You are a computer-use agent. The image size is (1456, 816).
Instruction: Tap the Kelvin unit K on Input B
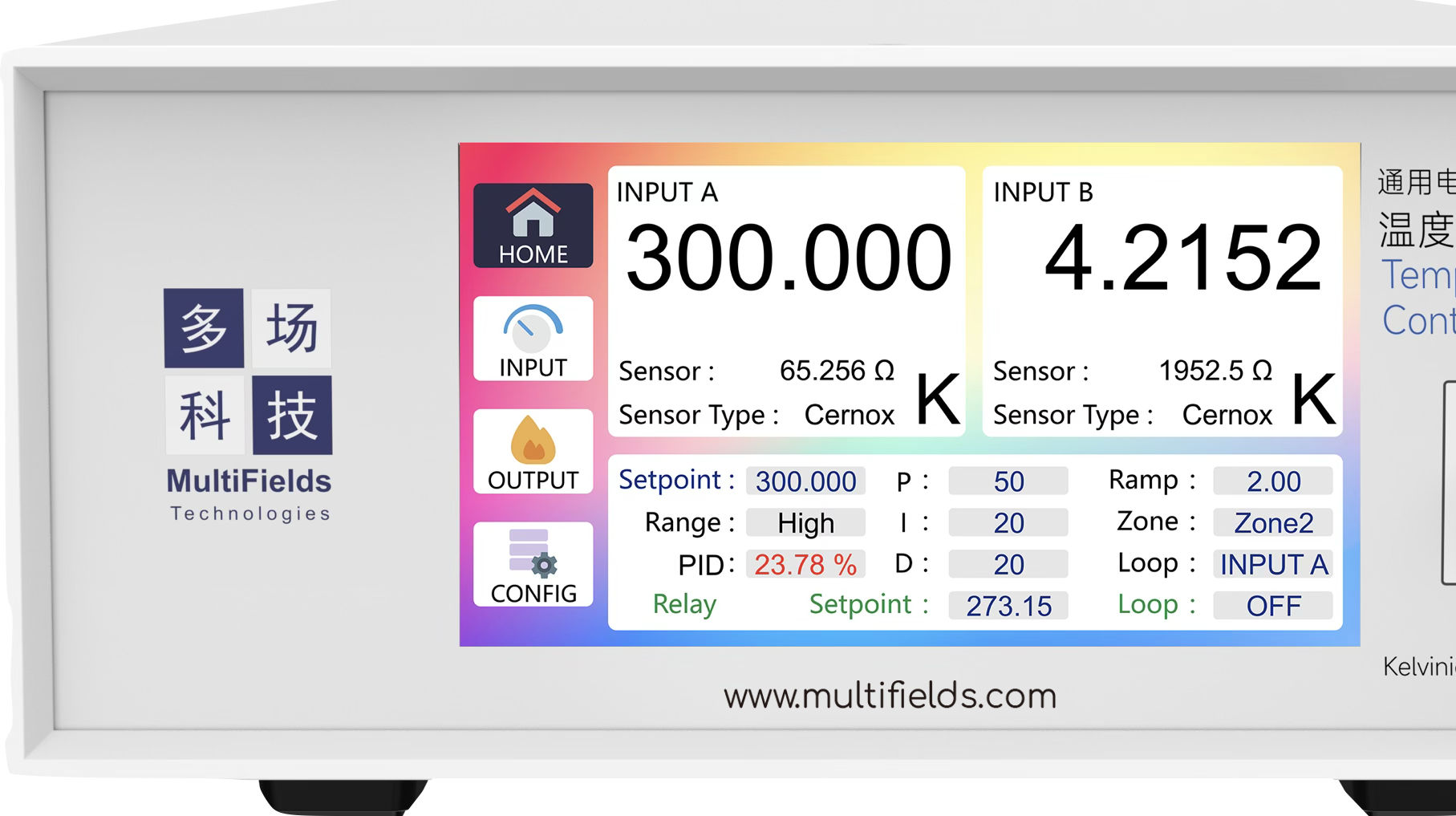pos(1313,399)
